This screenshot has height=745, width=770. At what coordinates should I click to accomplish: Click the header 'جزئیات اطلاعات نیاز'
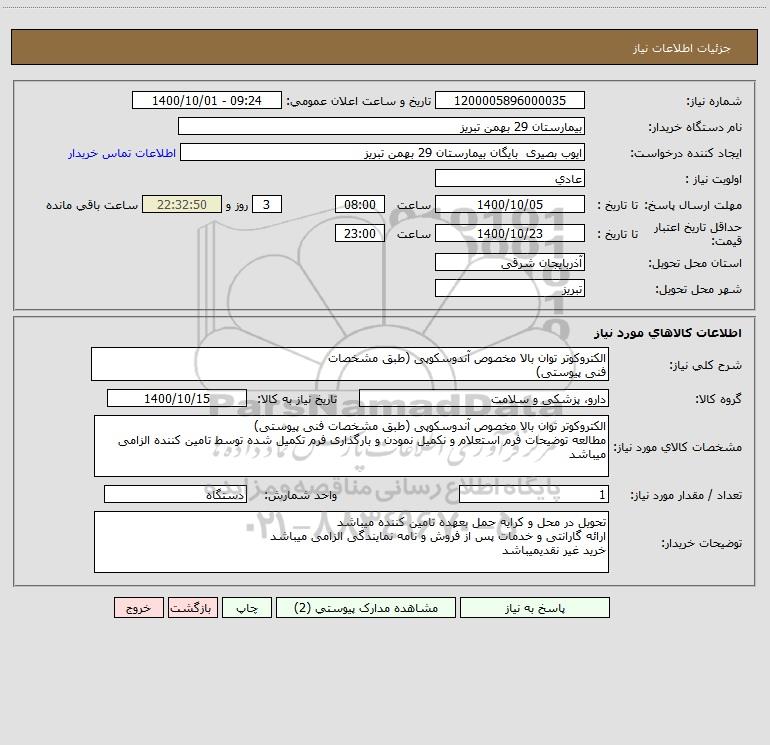point(682,48)
